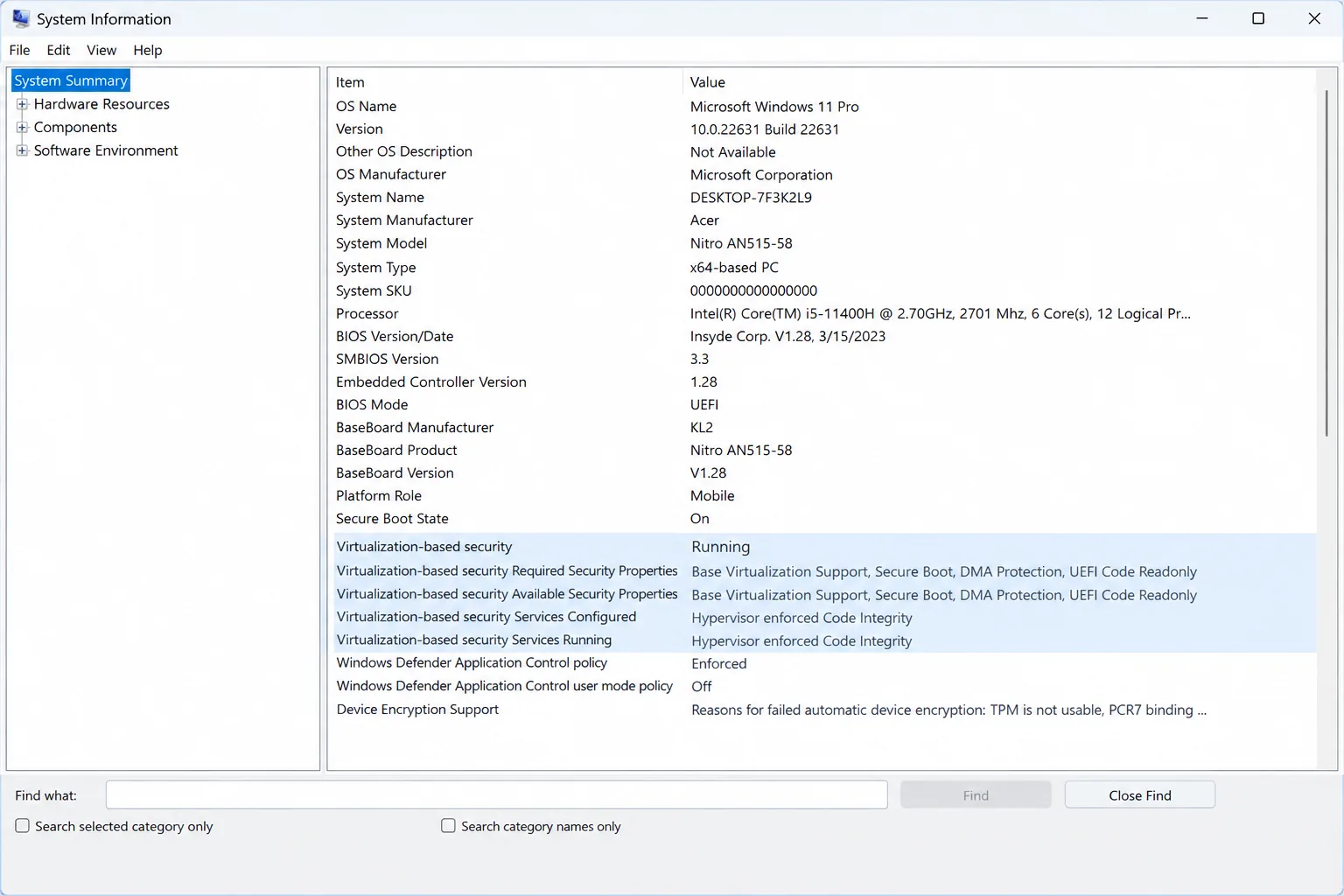Open the File menu
Viewport: 1344px width, 896px height.
[x=19, y=50]
